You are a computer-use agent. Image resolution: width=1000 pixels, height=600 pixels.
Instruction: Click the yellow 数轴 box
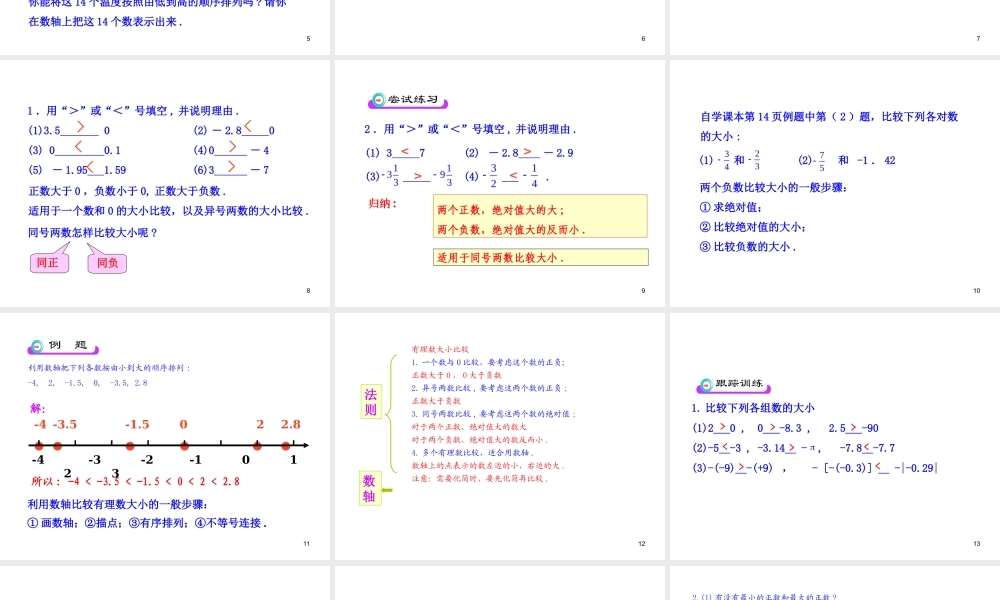(x=369, y=488)
